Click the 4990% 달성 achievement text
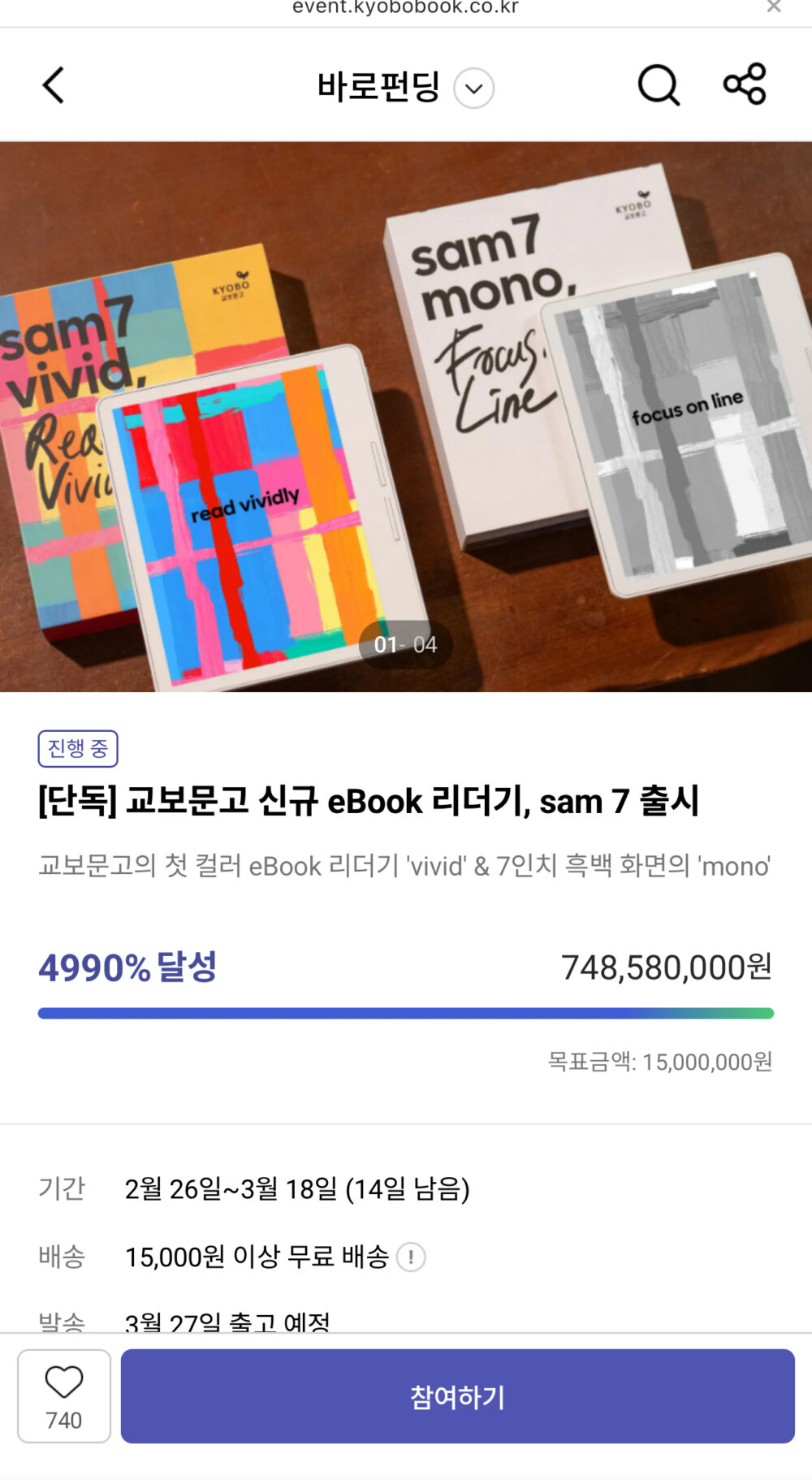812x1480 pixels. [127, 967]
